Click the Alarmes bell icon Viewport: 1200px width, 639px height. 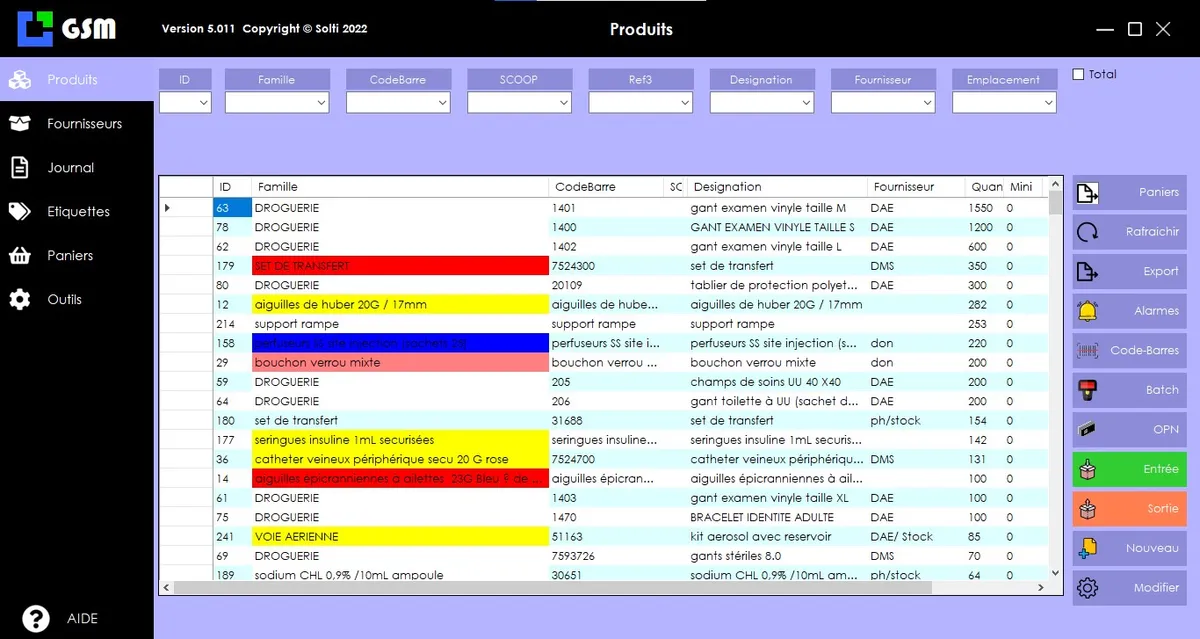pyautogui.click(x=1087, y=311)
